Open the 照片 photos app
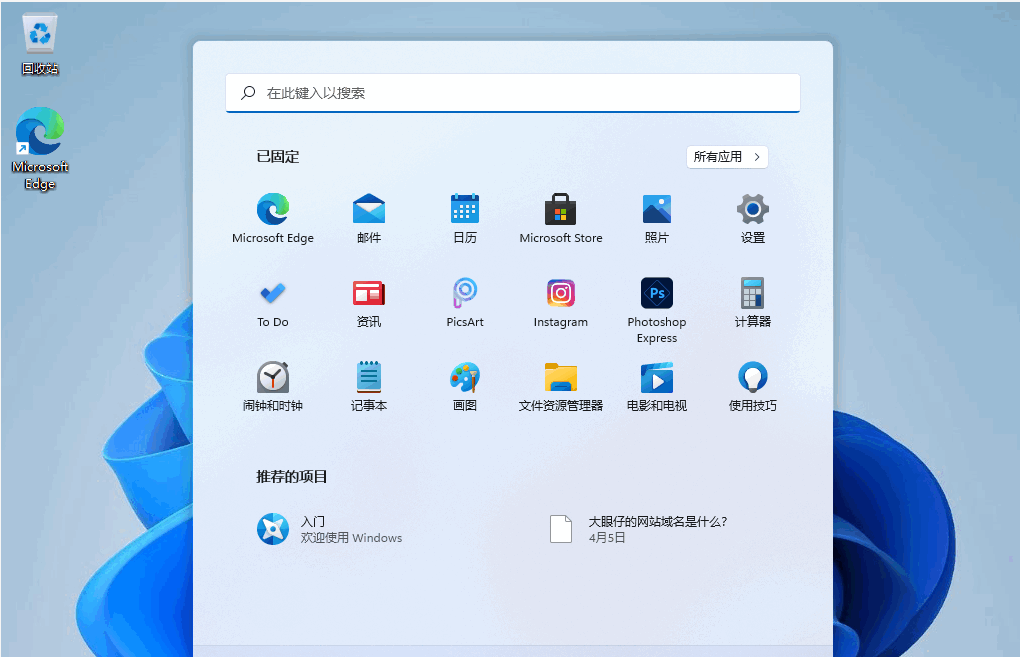This screenshot has height=657, width=1020. tap(656, 218)
